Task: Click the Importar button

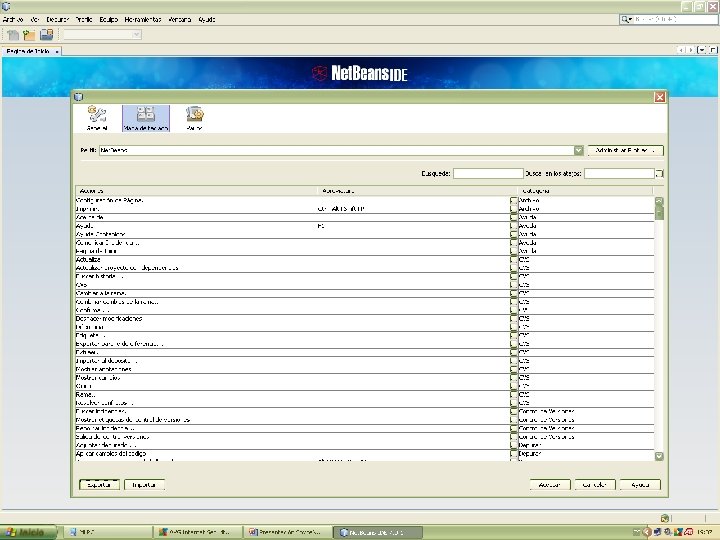Action: coord(144,484)
